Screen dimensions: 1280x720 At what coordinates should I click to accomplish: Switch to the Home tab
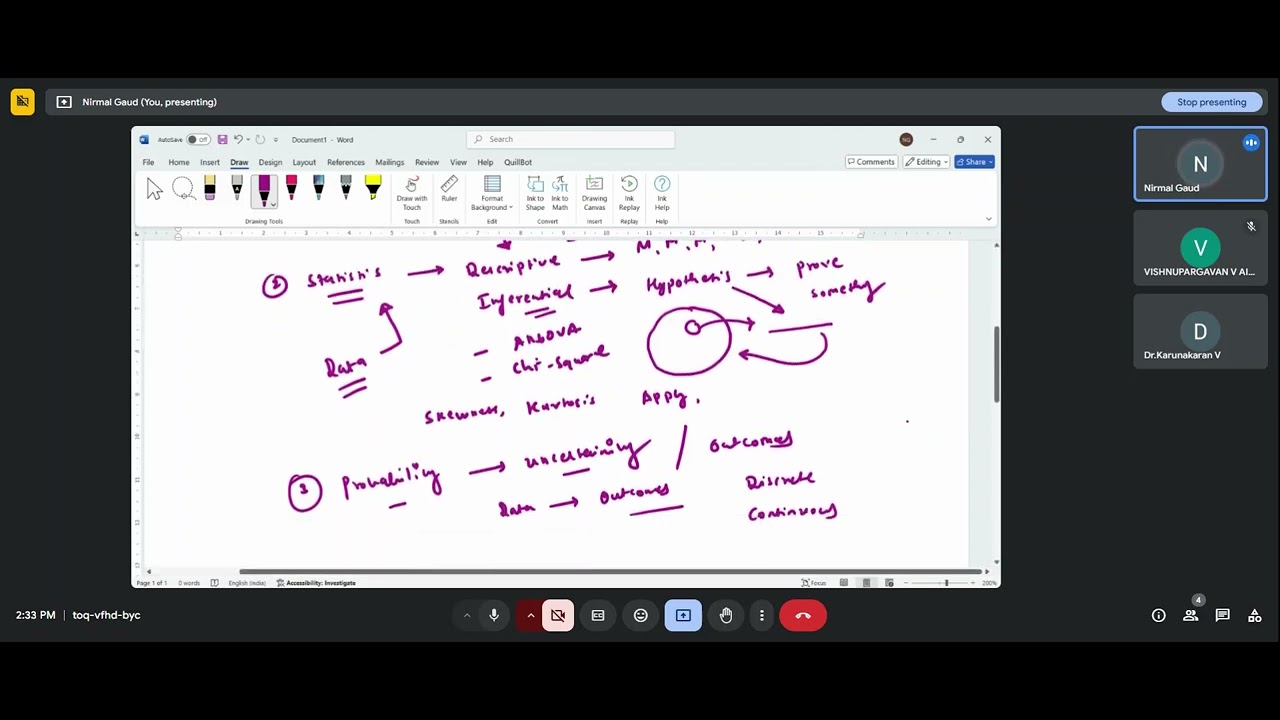pos(179,162)
